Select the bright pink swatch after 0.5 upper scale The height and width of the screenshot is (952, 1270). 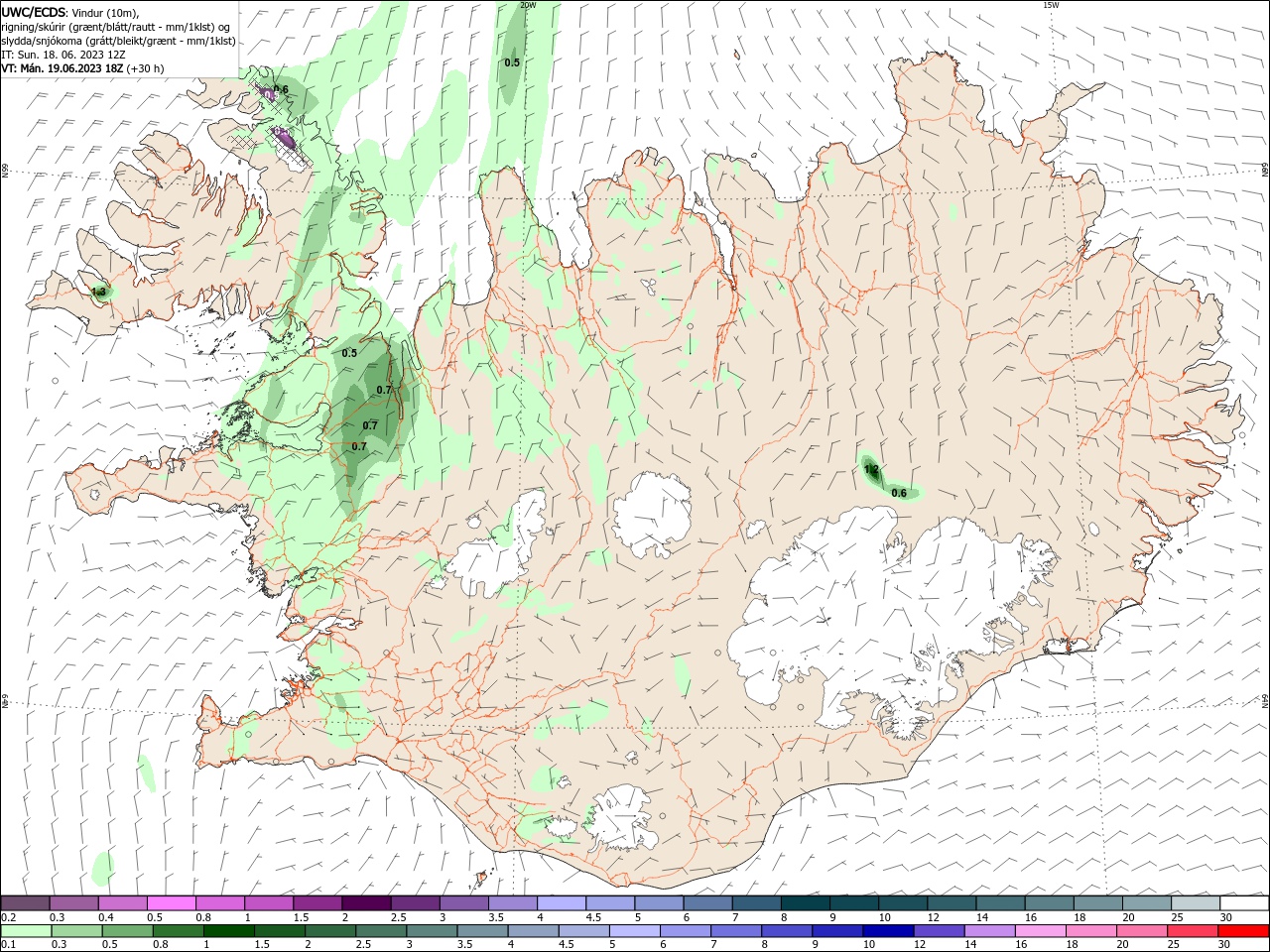(x=172, y=902)
